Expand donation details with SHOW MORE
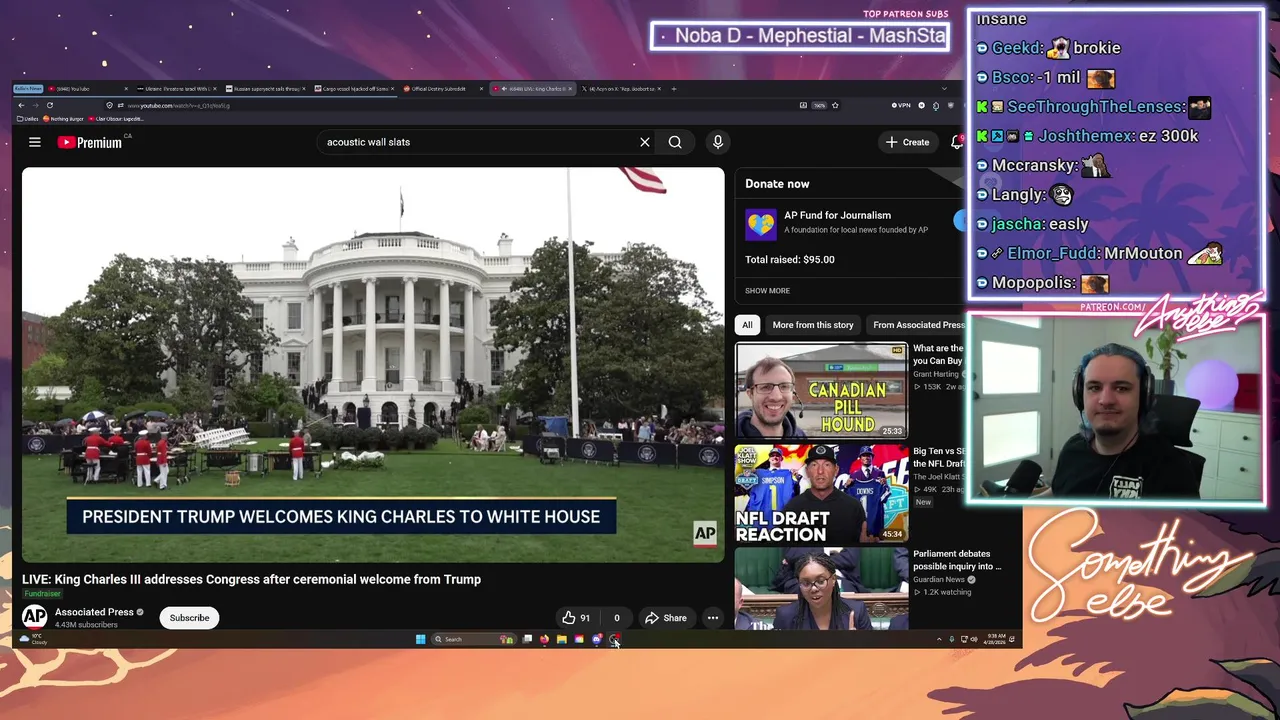Viewport: 1280px width, 720px height. 767,291
